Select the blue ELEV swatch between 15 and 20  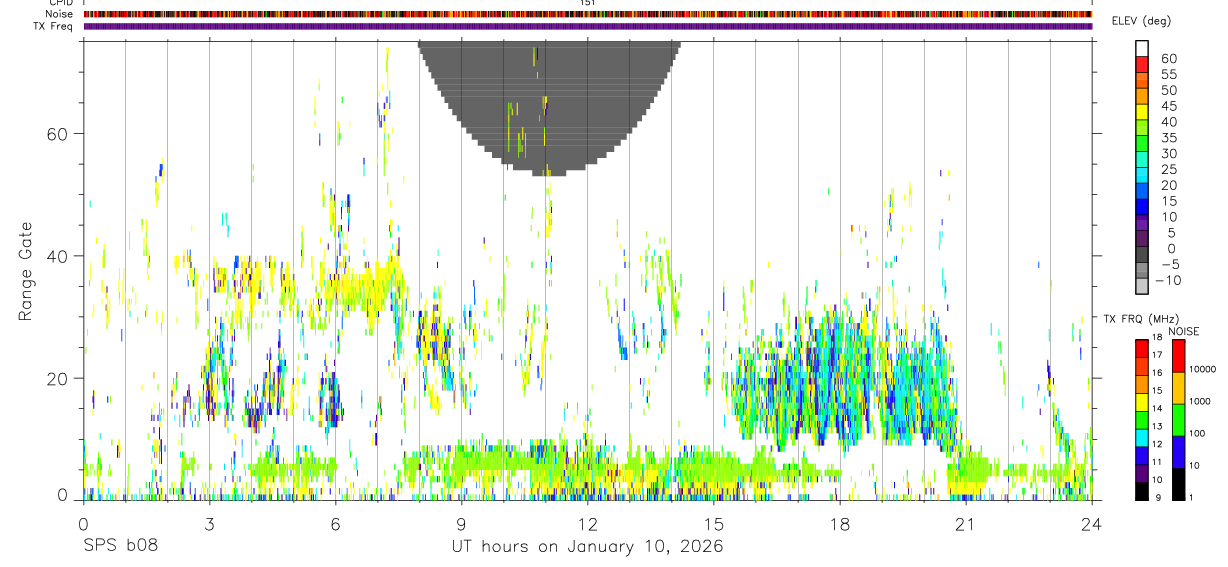tap(1143, 192)
